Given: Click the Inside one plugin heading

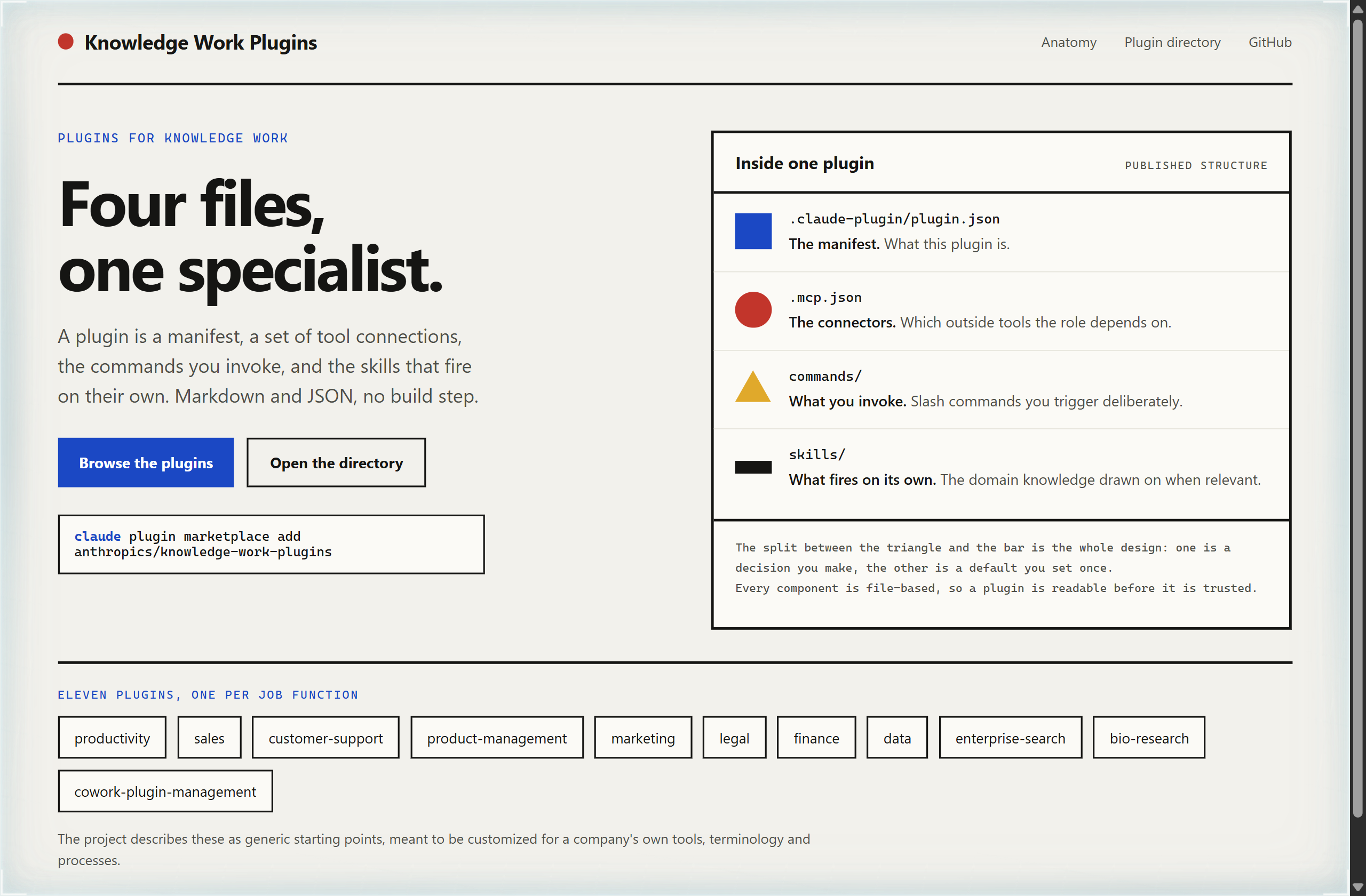Looking at the screenshot, I should pyautogui.click(x=805, y=164).
